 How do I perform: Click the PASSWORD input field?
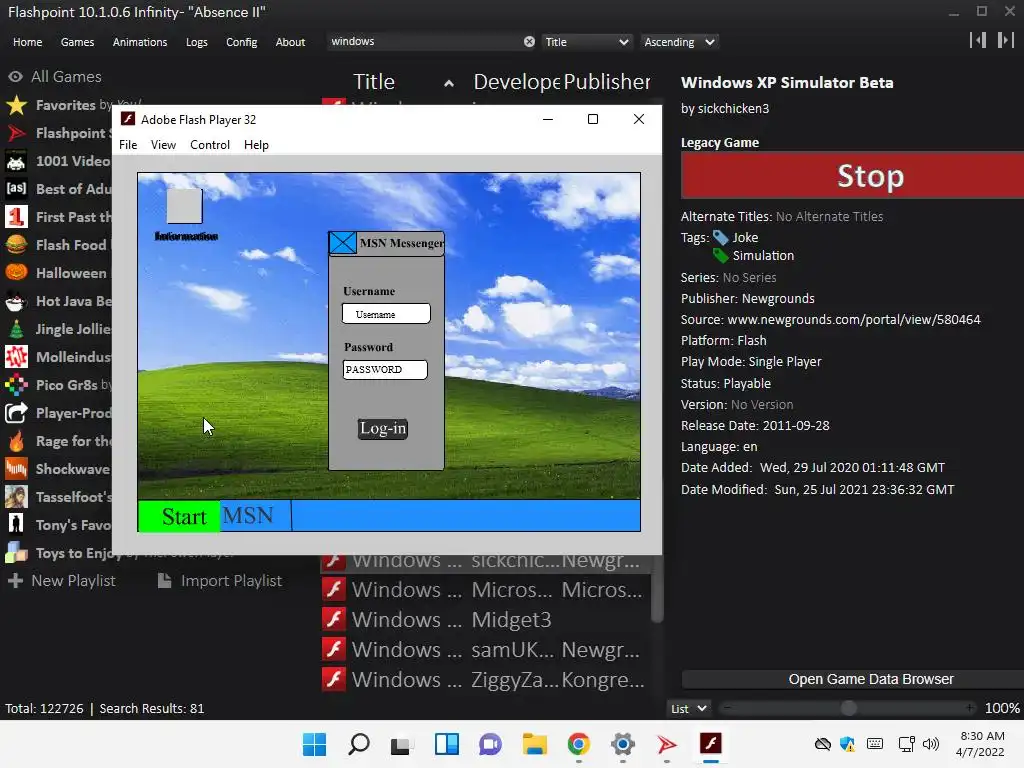coord(385,370)
